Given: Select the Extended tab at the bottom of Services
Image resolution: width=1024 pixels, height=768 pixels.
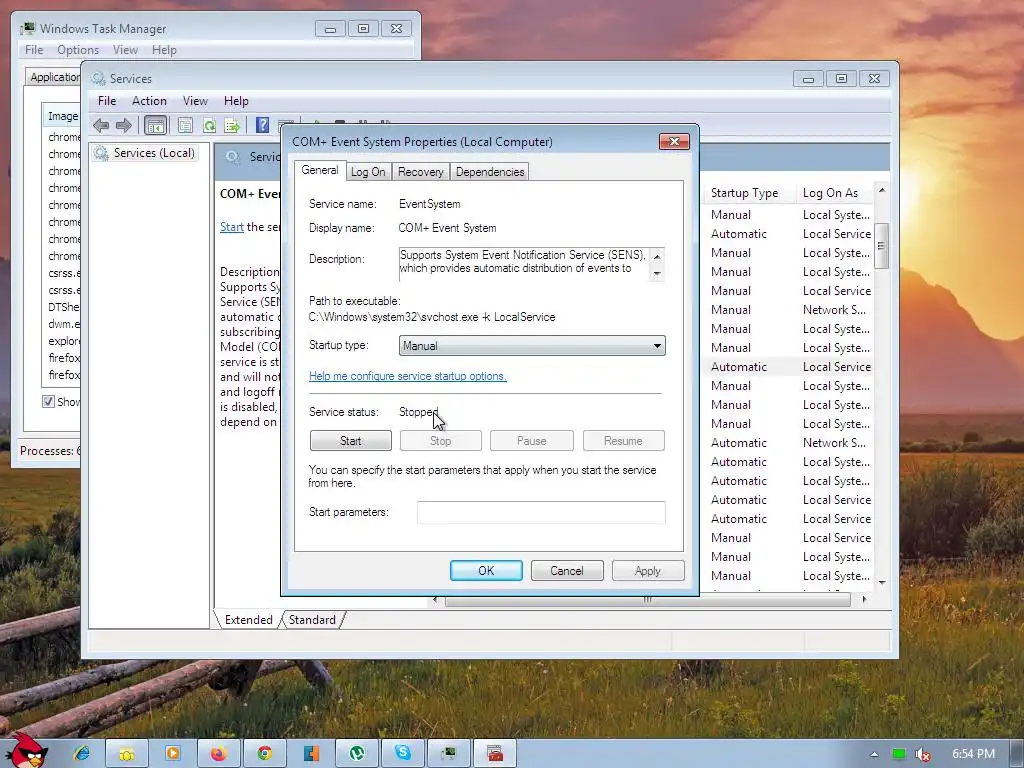Looking at the screenshot, I should coord(248,620).
